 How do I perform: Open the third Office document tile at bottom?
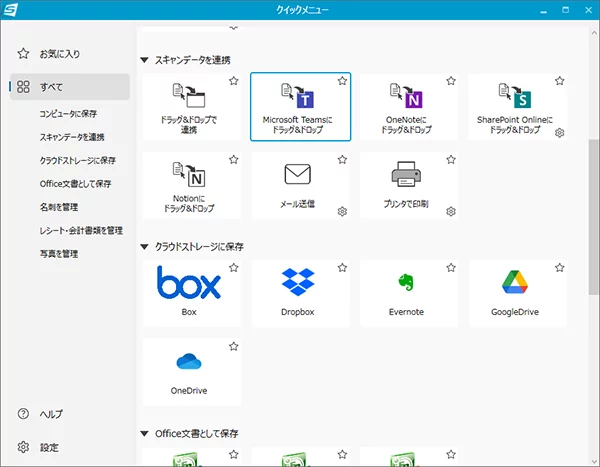(x=409, y=457)
